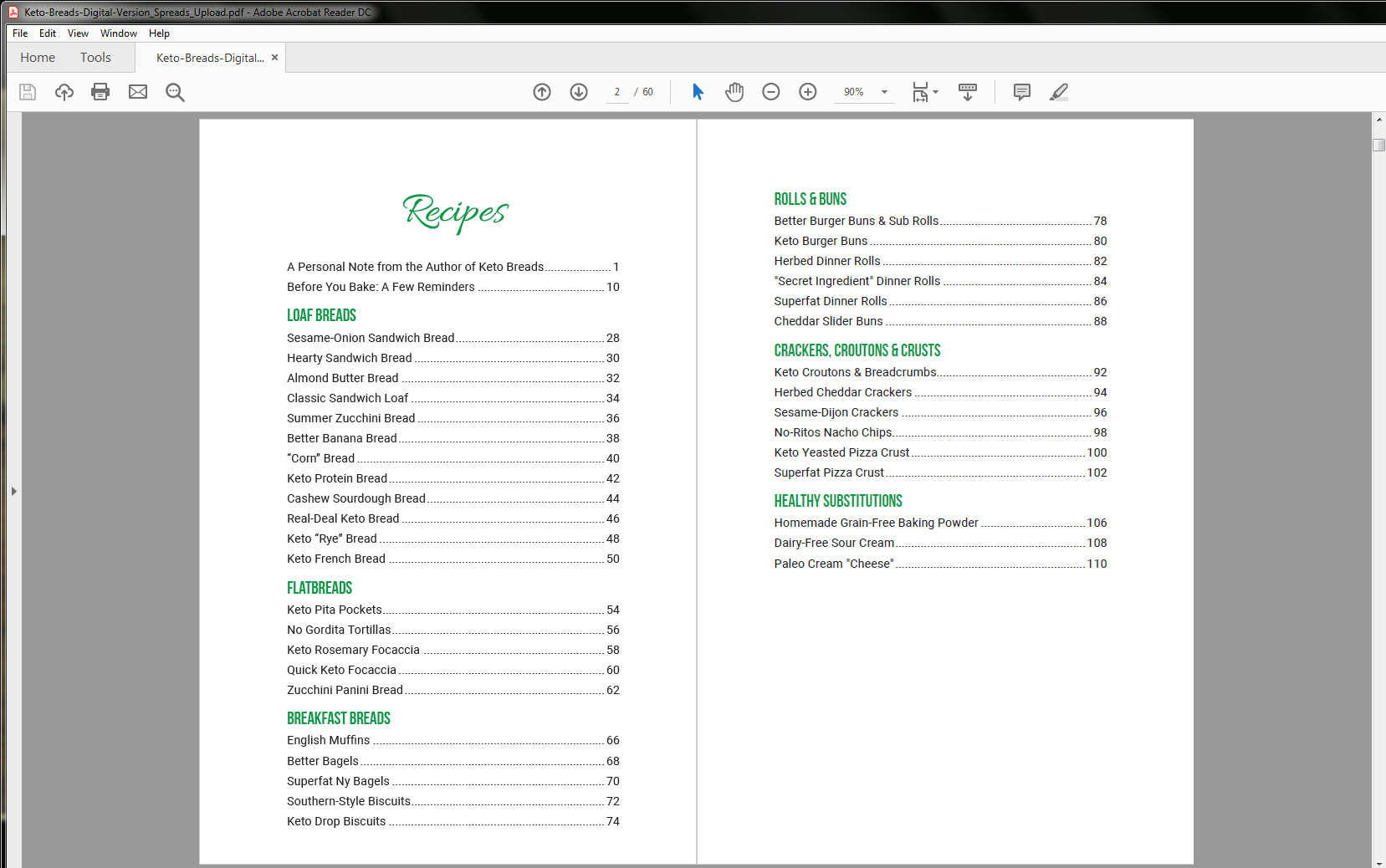Send file by email envelope icon
The height and width of the screenshot is (868, 1386).
pyautogui.click(x=138, y=92)
